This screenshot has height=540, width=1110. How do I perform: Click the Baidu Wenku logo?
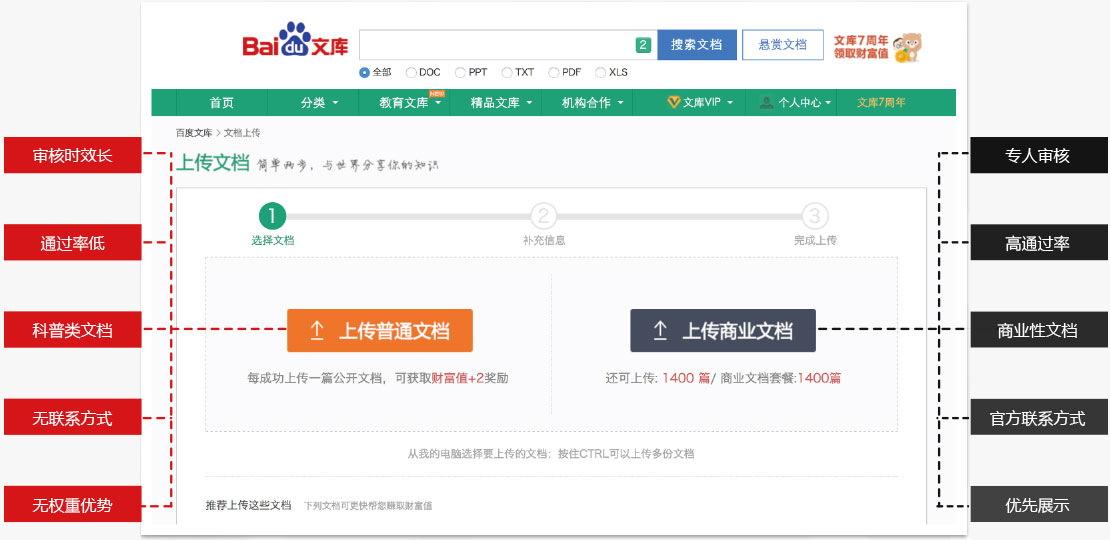pyautogui.click(x=295, y=43)
